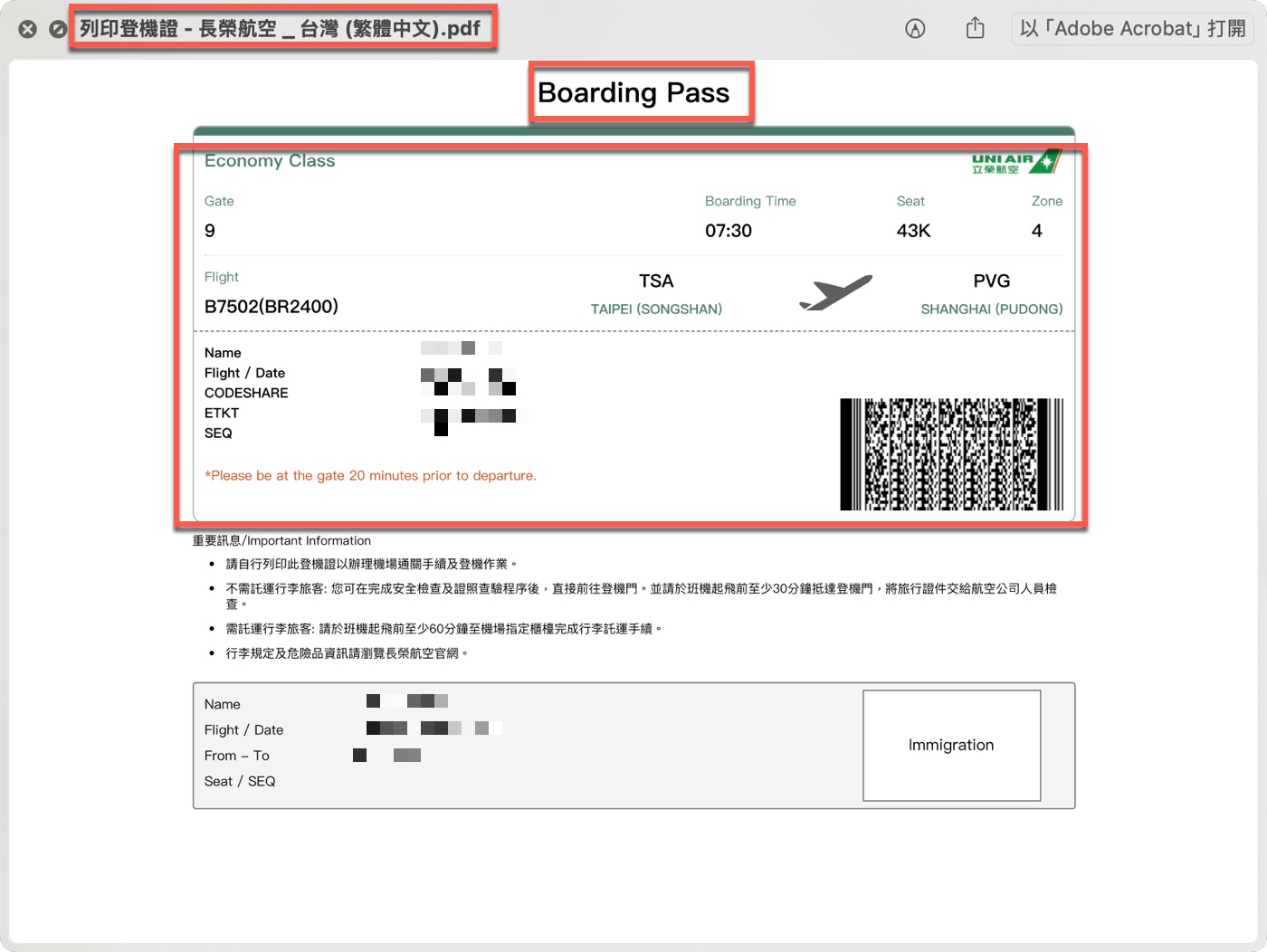Click gate number 9
The height and width of the screenshot is (952, 1267).
click(x=210, y=231)
